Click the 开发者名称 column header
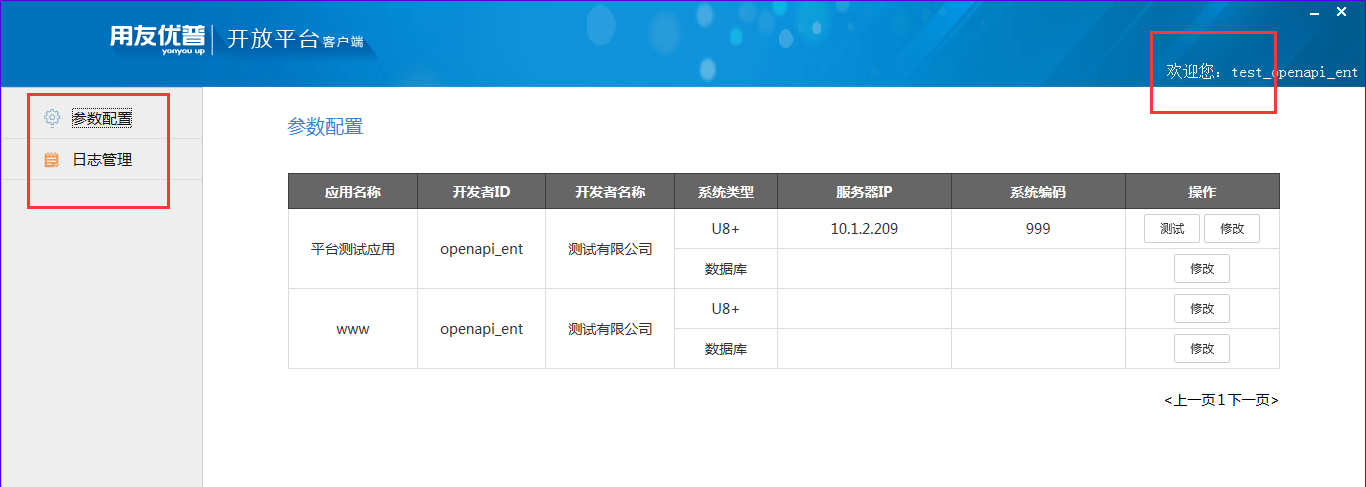 [610, 192]
